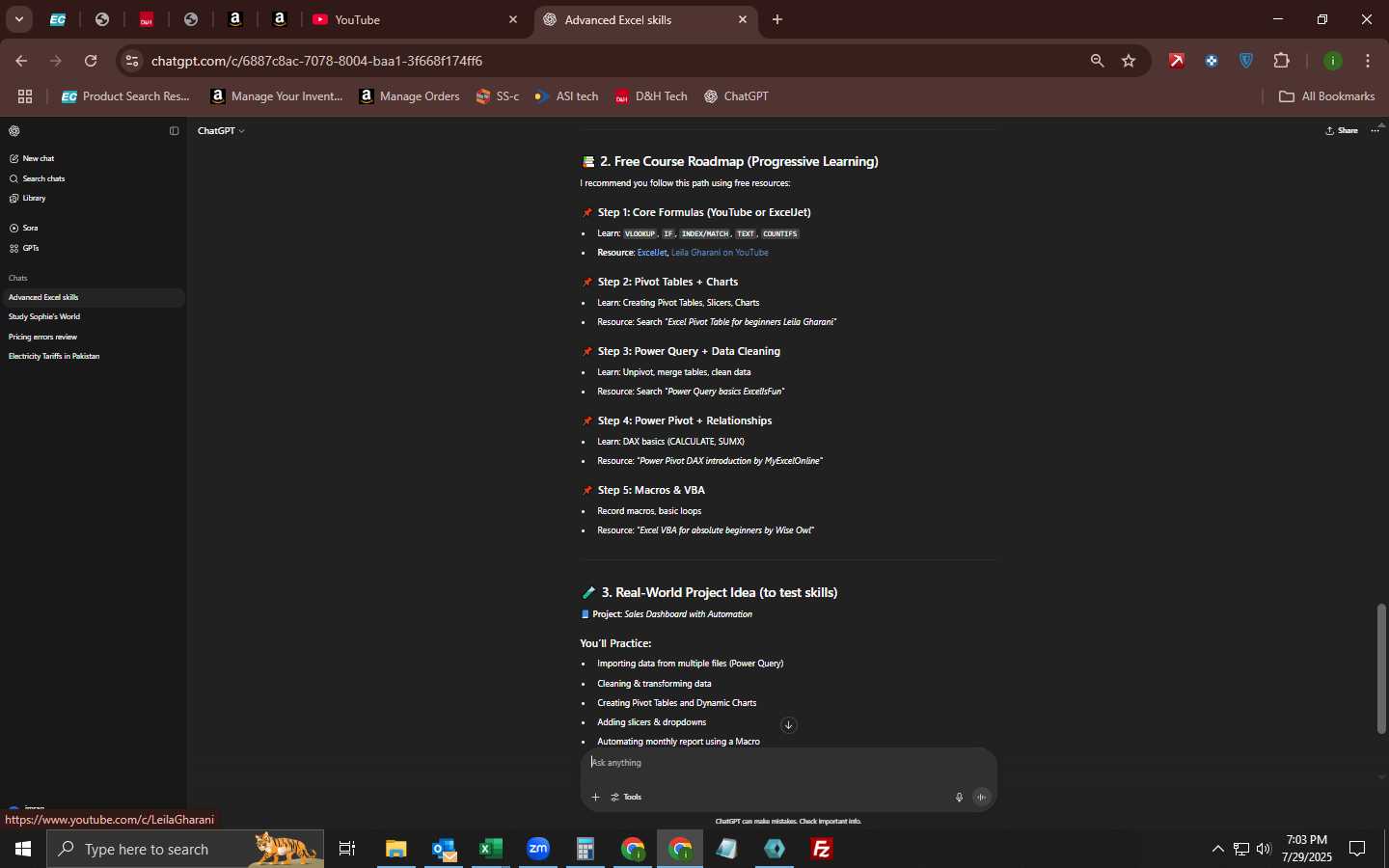The width and height of the screenshot is (1389, 868).
Task: Open the ExcelJet resource link
Action: tap(652, 253)
